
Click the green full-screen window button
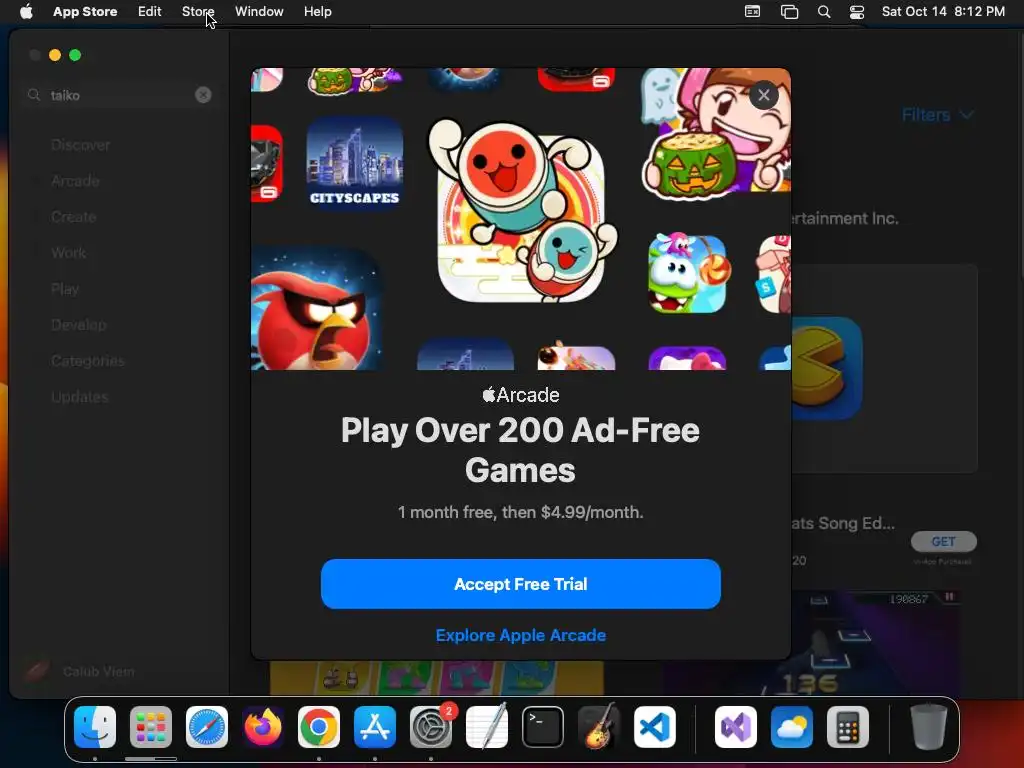click(75, 56)
